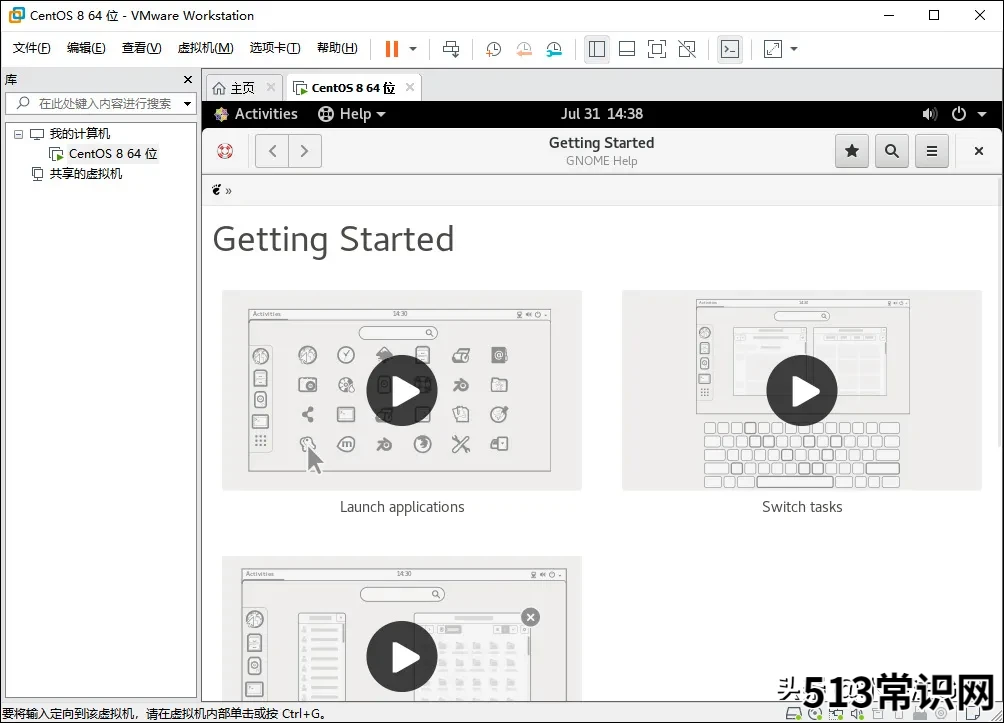Focus the library search field
This screenshot has height=723, width=1004.
[x=101, y=103]
